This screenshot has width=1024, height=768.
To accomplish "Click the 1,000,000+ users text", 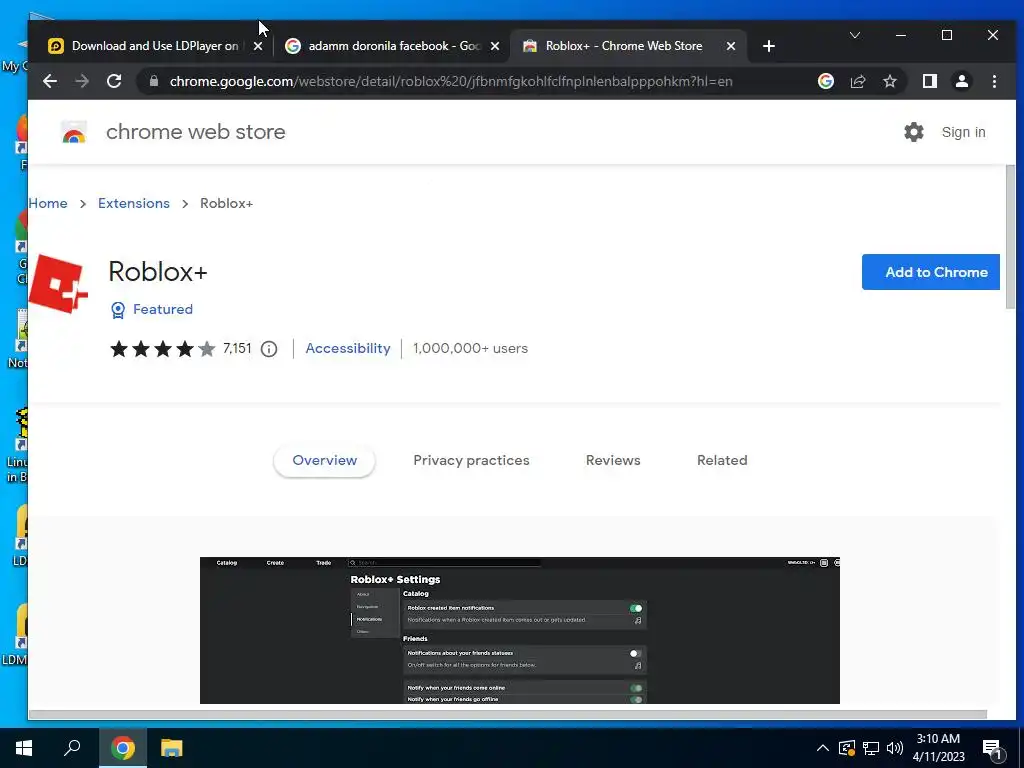I will [470, 348].
